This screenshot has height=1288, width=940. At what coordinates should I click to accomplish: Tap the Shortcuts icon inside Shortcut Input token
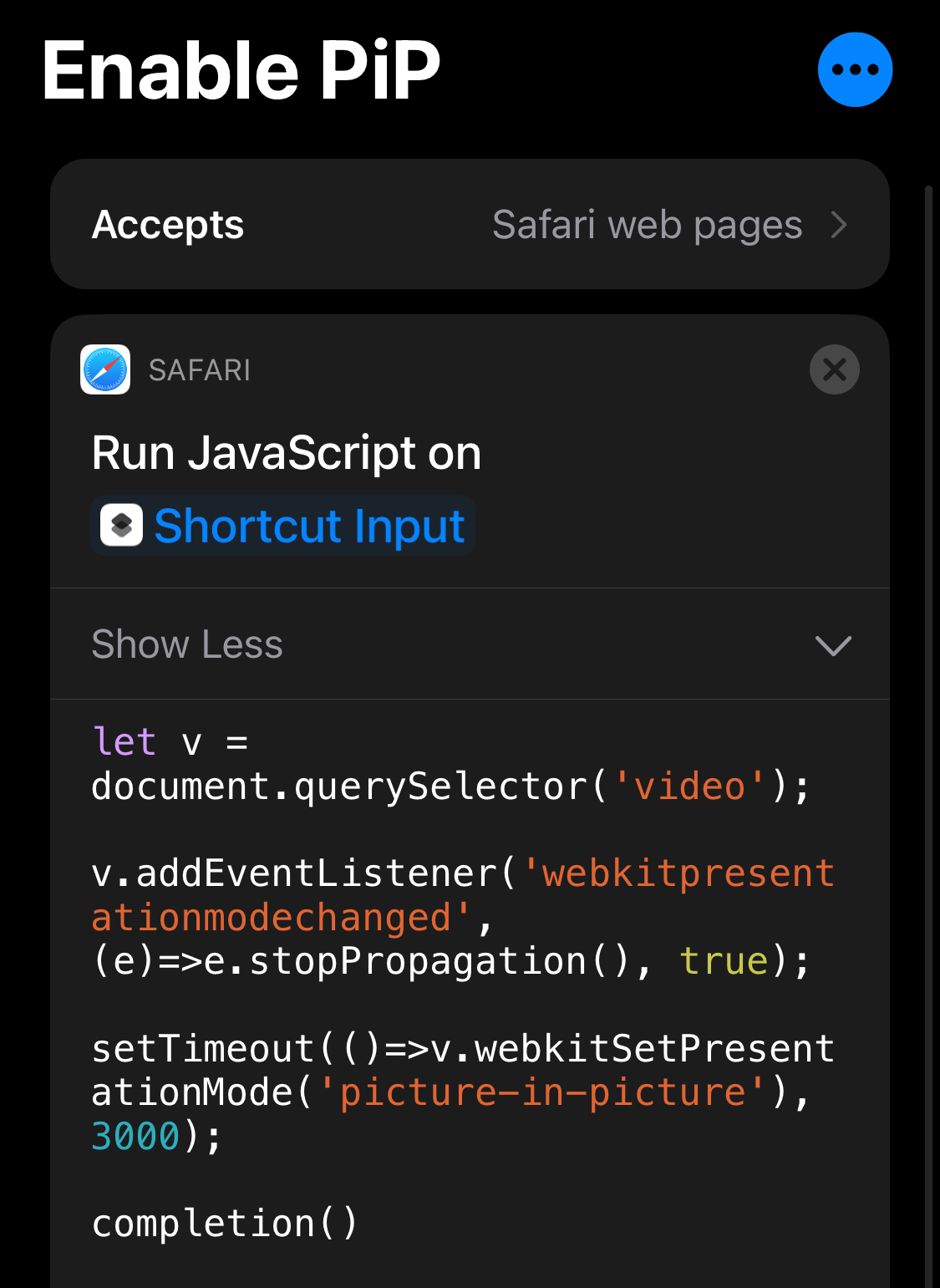coord(124,525)
